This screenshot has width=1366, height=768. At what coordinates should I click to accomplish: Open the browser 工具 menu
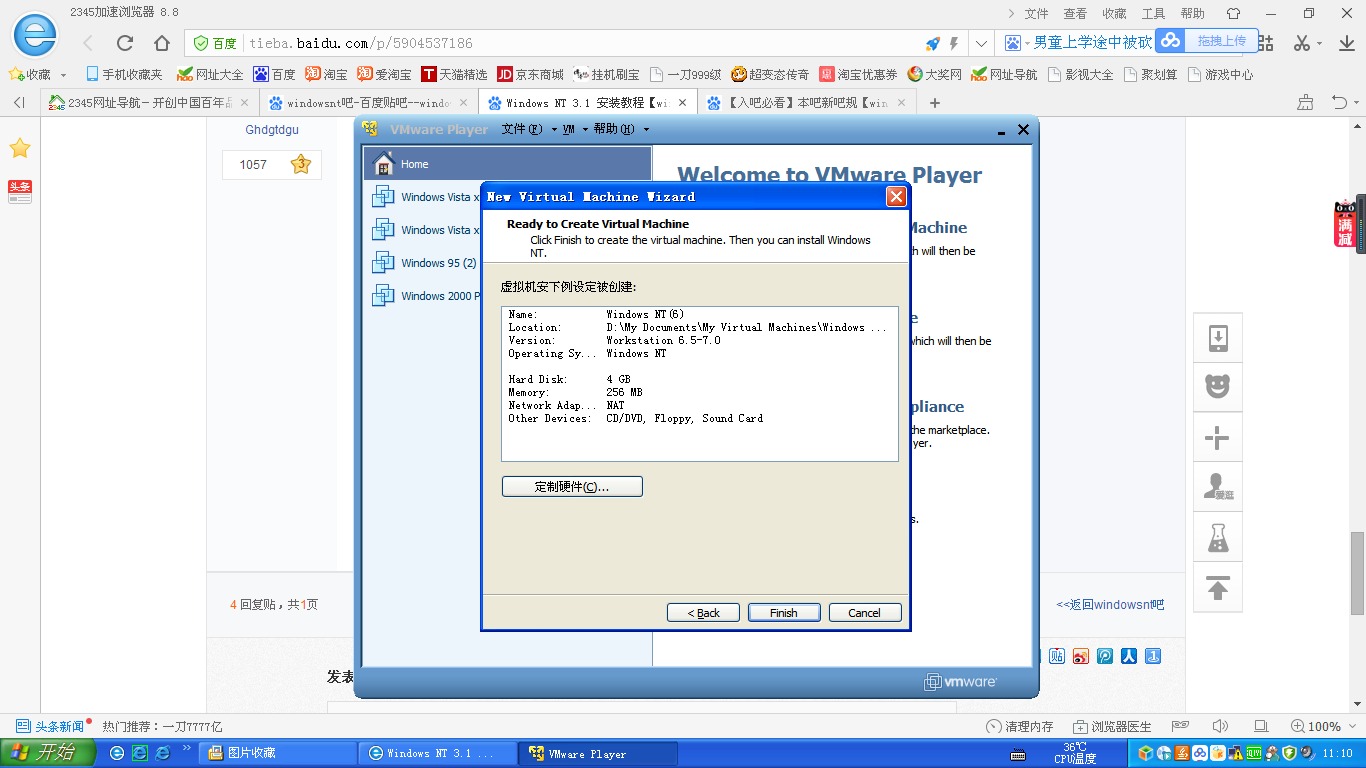(1154, 14)
